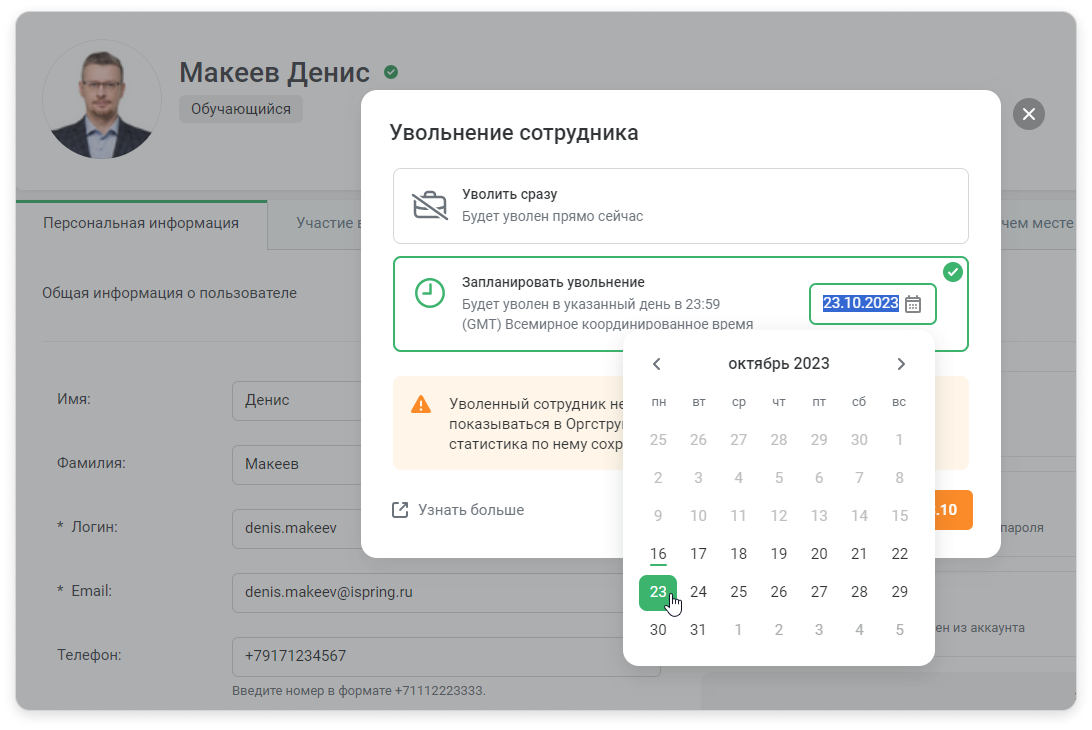Click the Обучающийся role badge
Viewport: 1092px width, 730px height.
(241, 109)
